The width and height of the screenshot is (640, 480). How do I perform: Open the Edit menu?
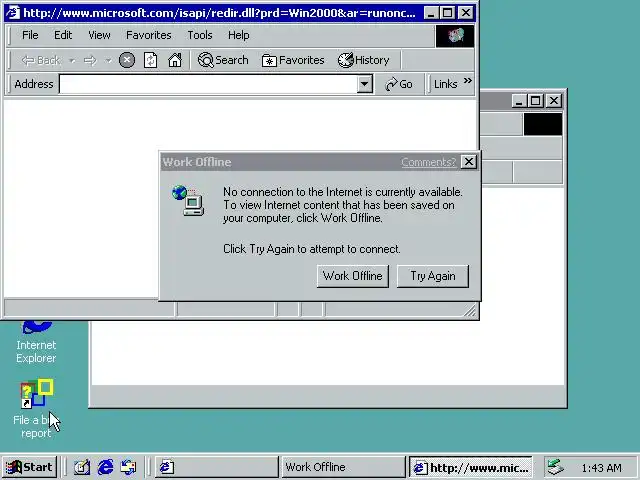(x=63, y=35)
